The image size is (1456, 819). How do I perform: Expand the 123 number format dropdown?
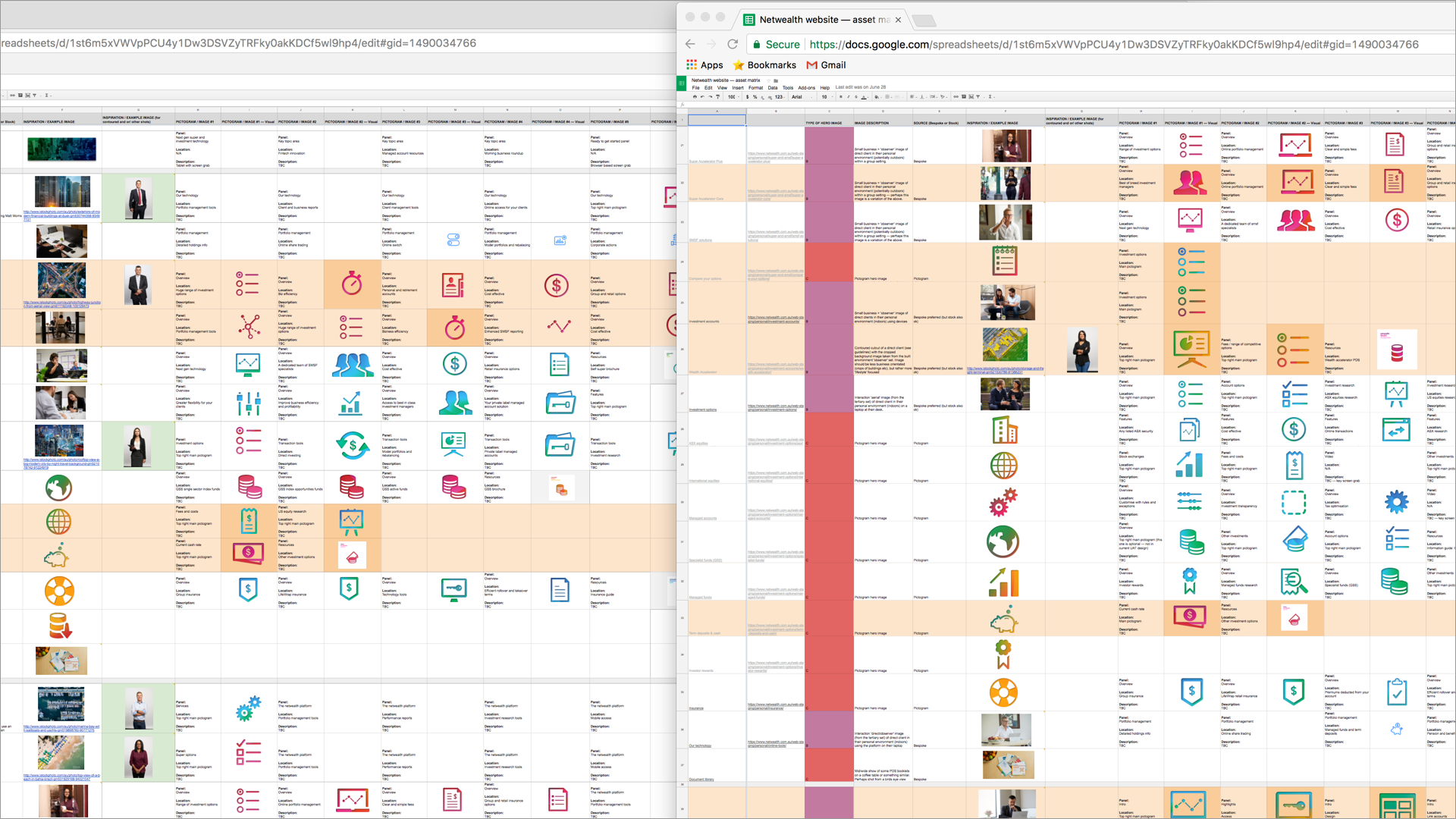780,96
